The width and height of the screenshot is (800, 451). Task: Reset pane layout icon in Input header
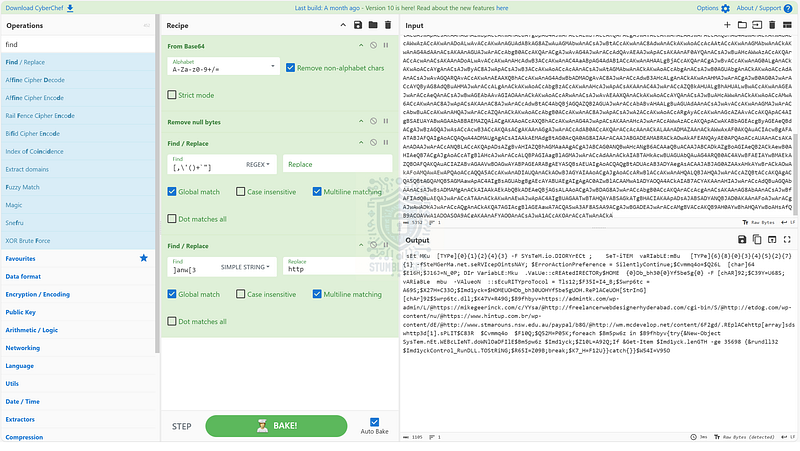(787, 25)
